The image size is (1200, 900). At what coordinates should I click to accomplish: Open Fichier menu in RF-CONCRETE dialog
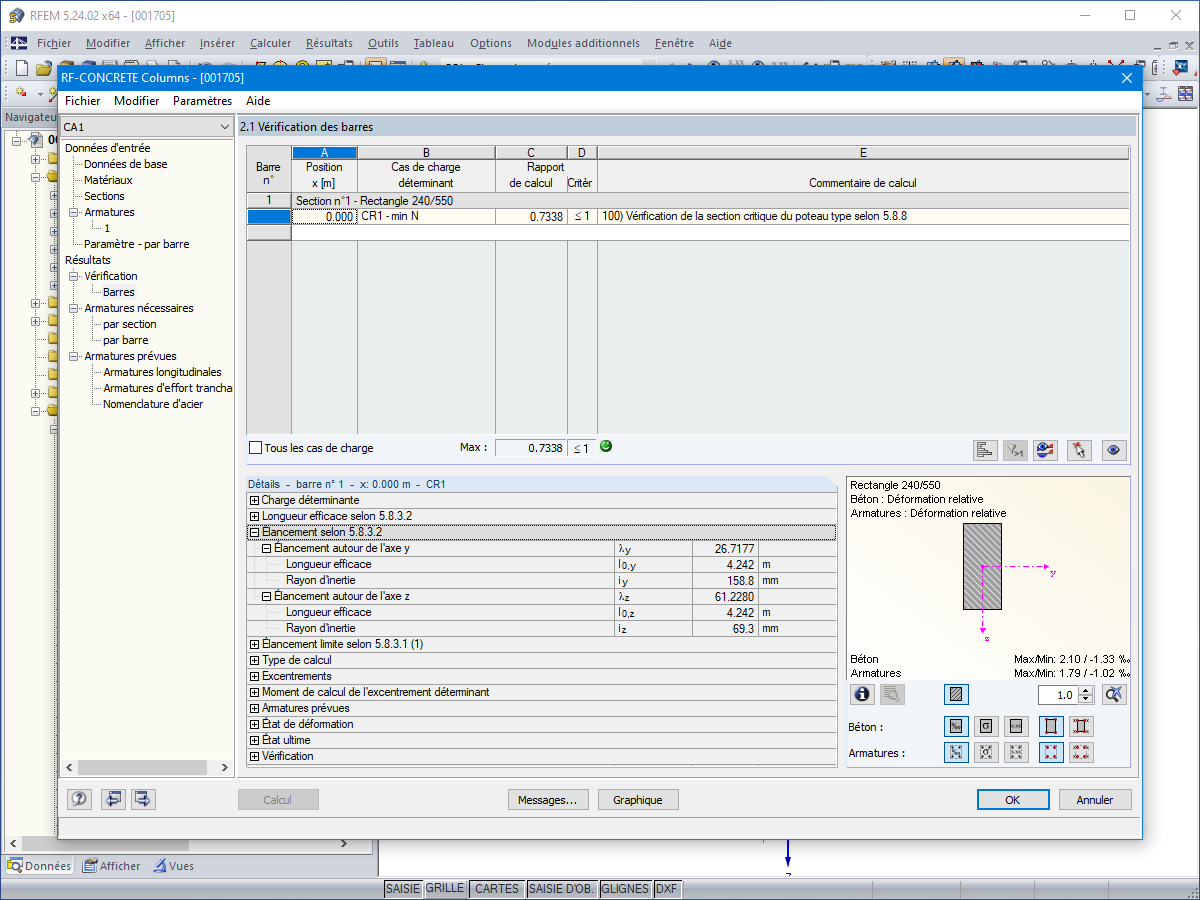[83, 101]
